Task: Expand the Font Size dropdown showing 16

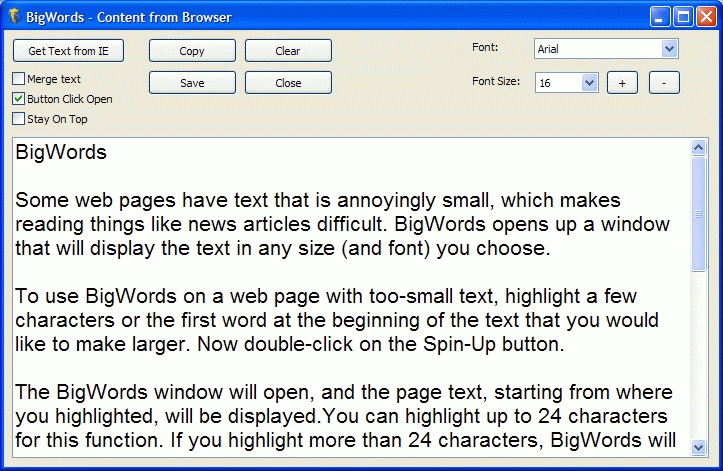Action: click(x=589, y=83)
